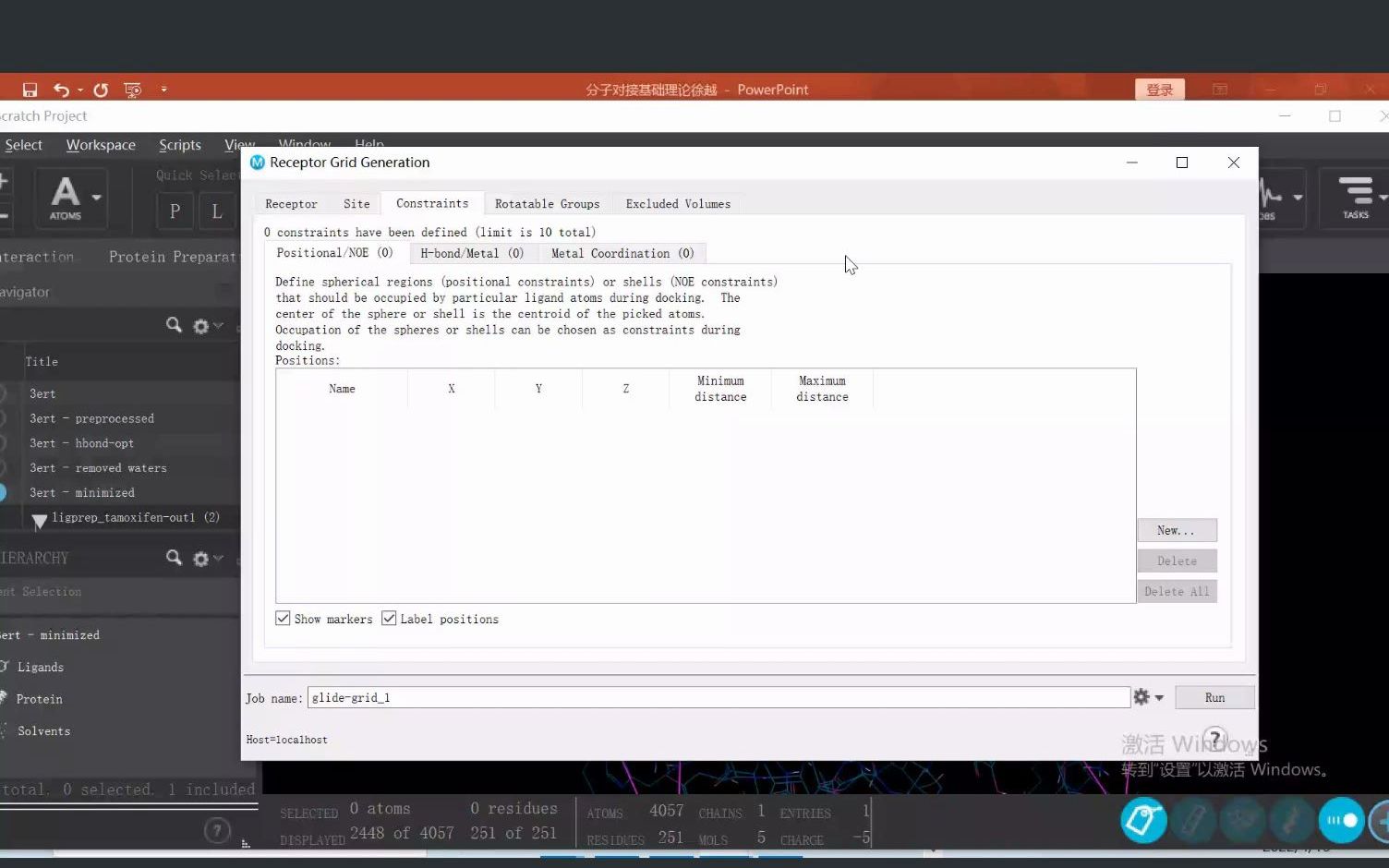Click the Run button
Screen dimensions: 1389x868
tap(1214, 698)
